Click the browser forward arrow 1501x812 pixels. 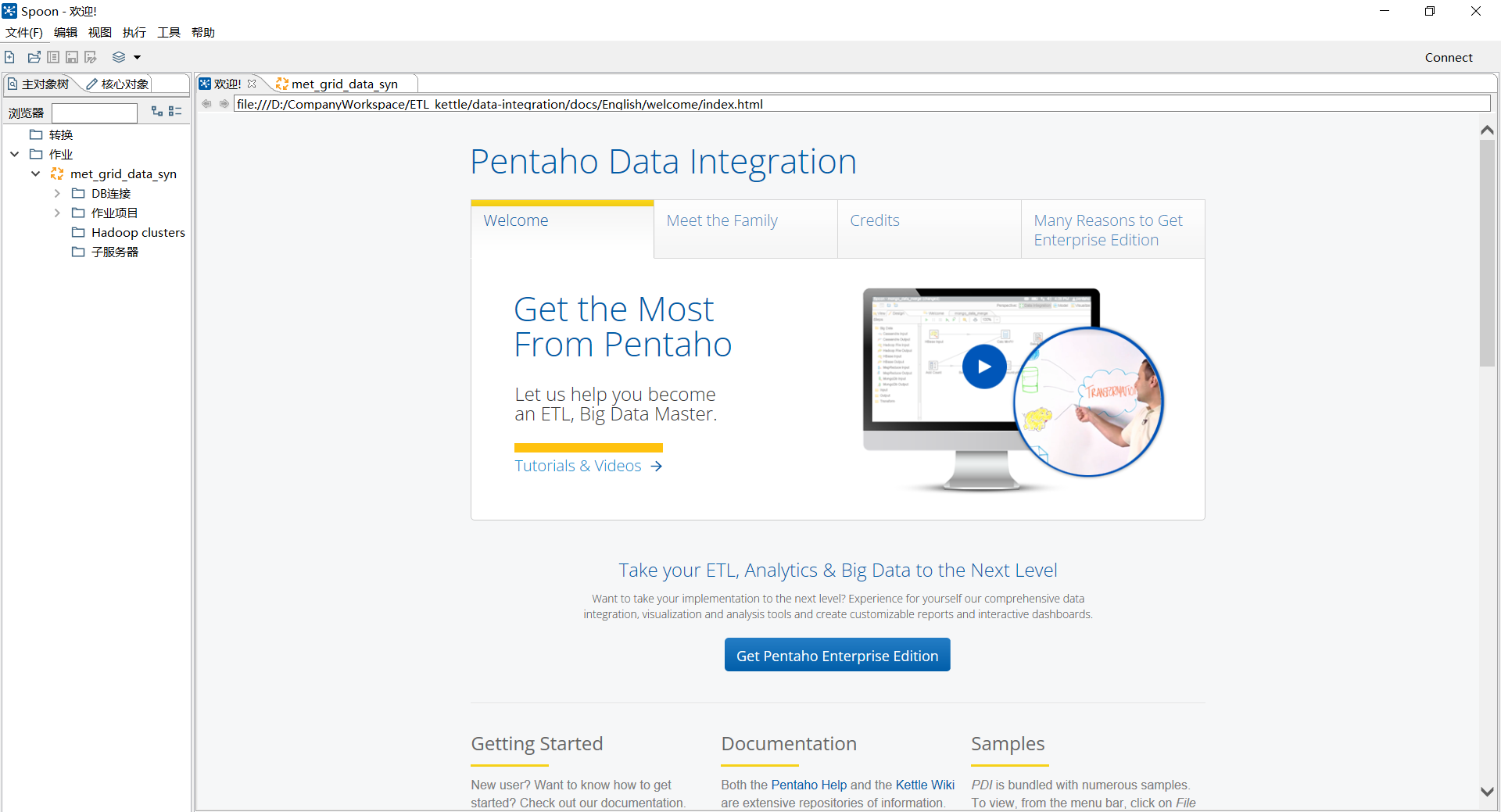224,104
